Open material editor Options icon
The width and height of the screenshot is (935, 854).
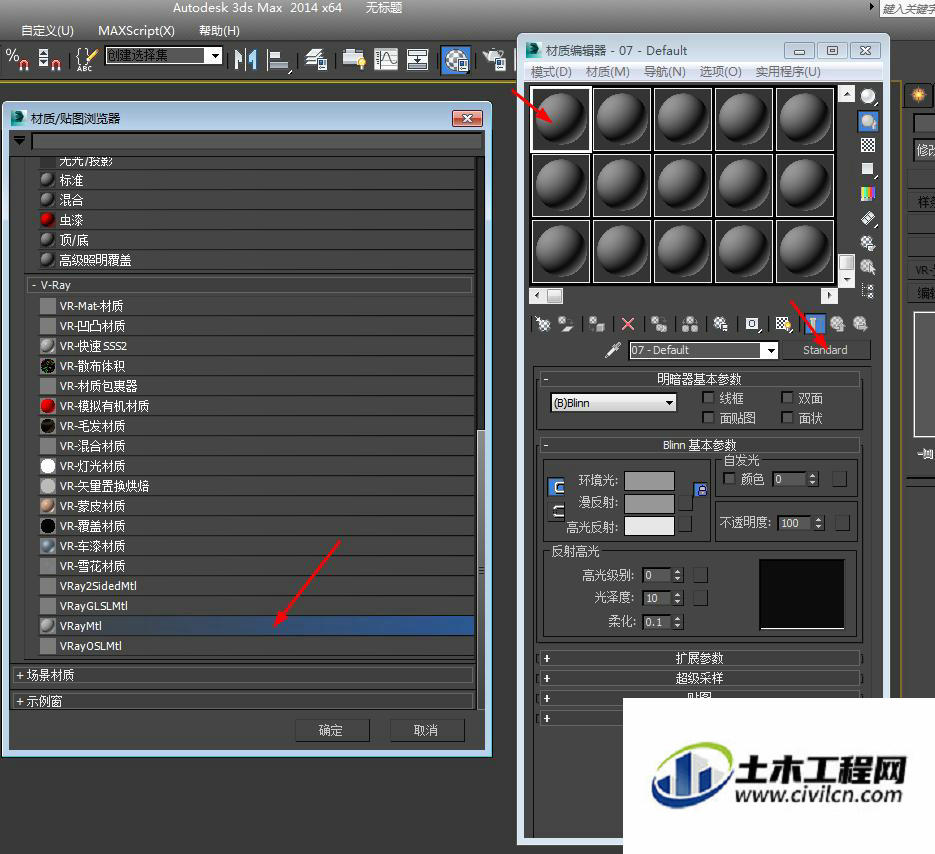[x=868, y=243]
